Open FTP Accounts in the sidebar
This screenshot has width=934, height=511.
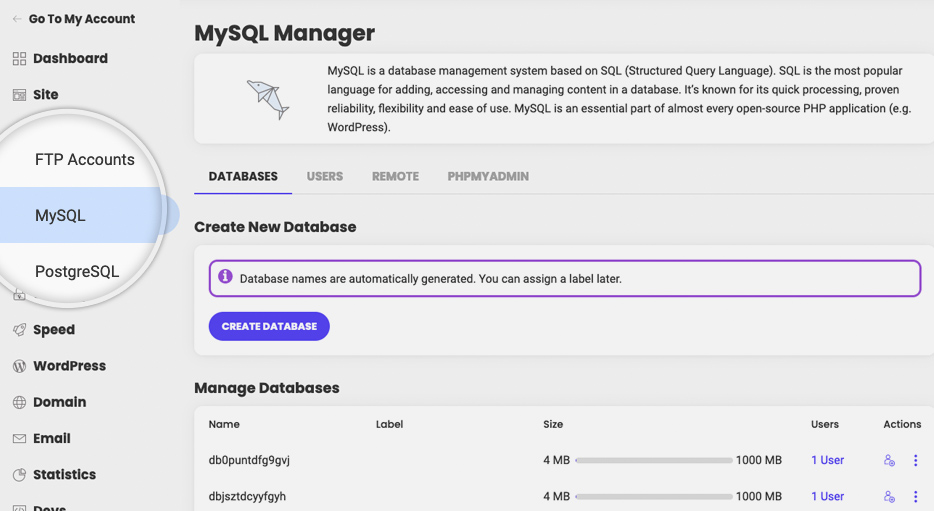pyautogui.click(x=85, y=160)
